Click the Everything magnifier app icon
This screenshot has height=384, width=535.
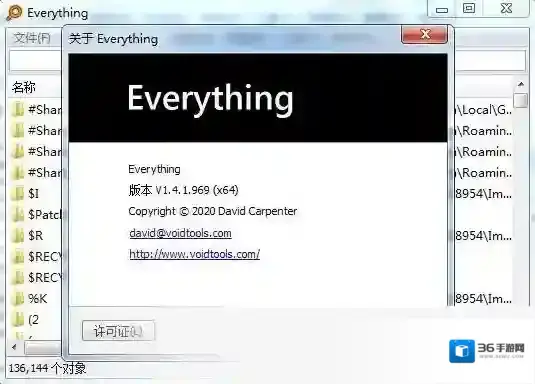14,13
